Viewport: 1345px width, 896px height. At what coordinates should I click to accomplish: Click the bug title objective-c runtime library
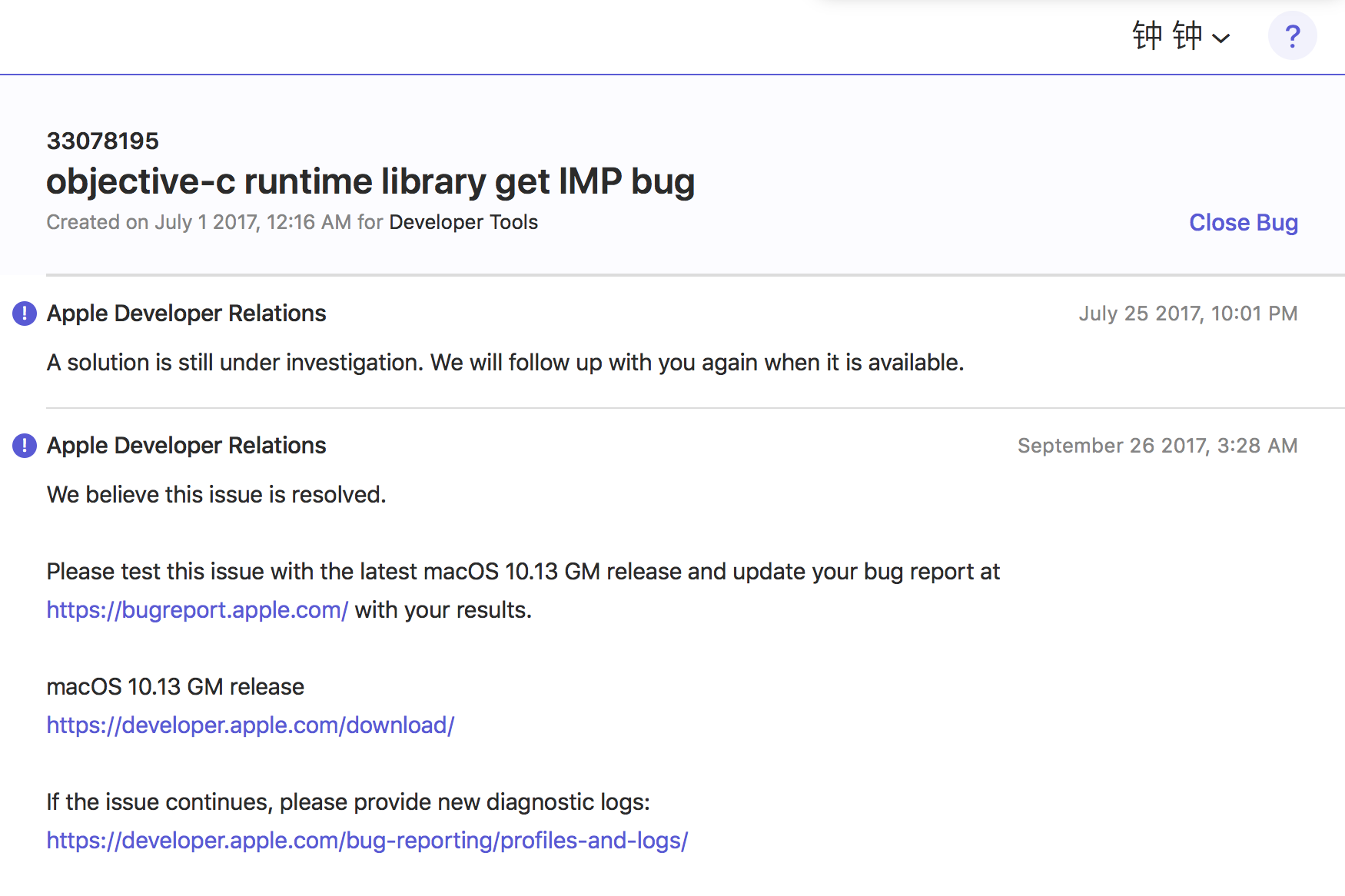pos(370,181)
